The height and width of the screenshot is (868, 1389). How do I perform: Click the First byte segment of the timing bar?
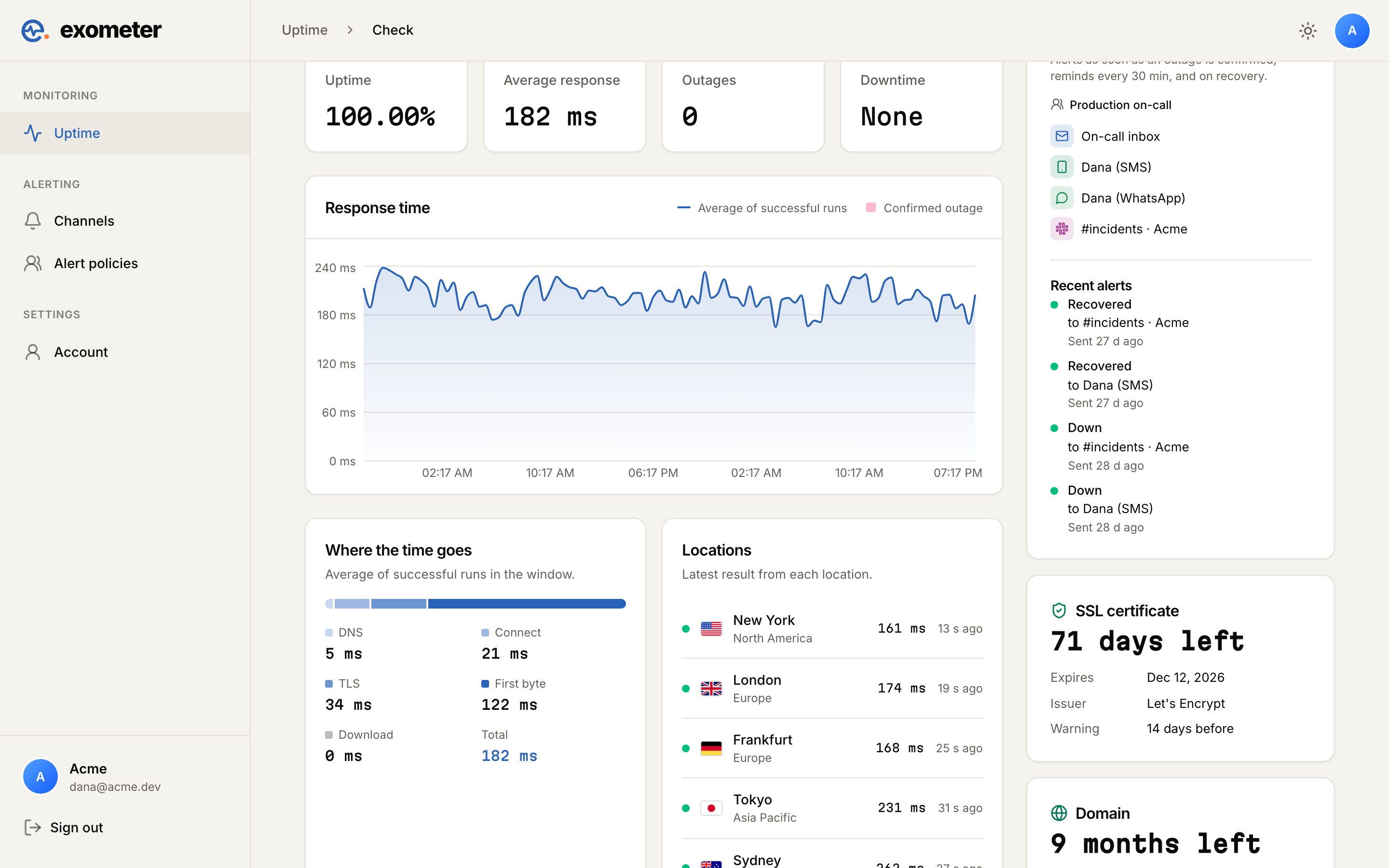click(526, 603)
